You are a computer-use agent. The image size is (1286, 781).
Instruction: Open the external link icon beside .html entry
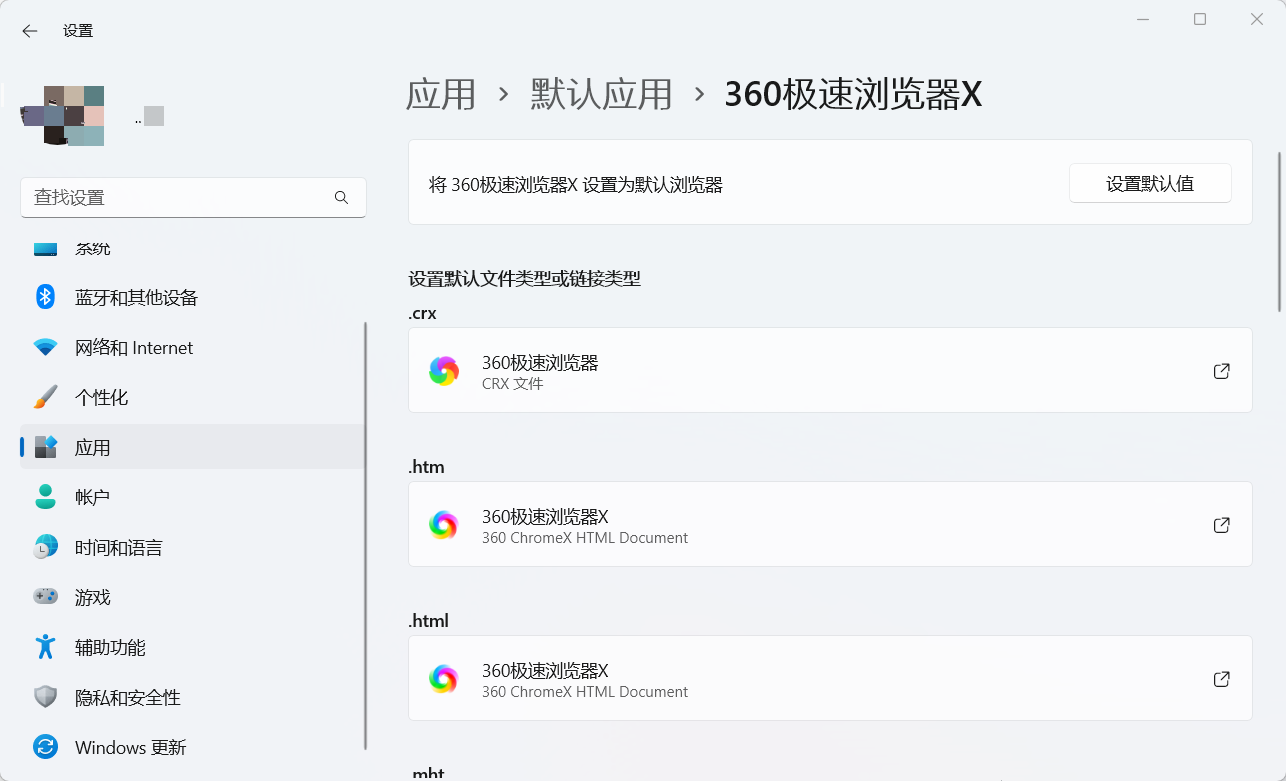pyautogui.click(x=1221, y=679)
